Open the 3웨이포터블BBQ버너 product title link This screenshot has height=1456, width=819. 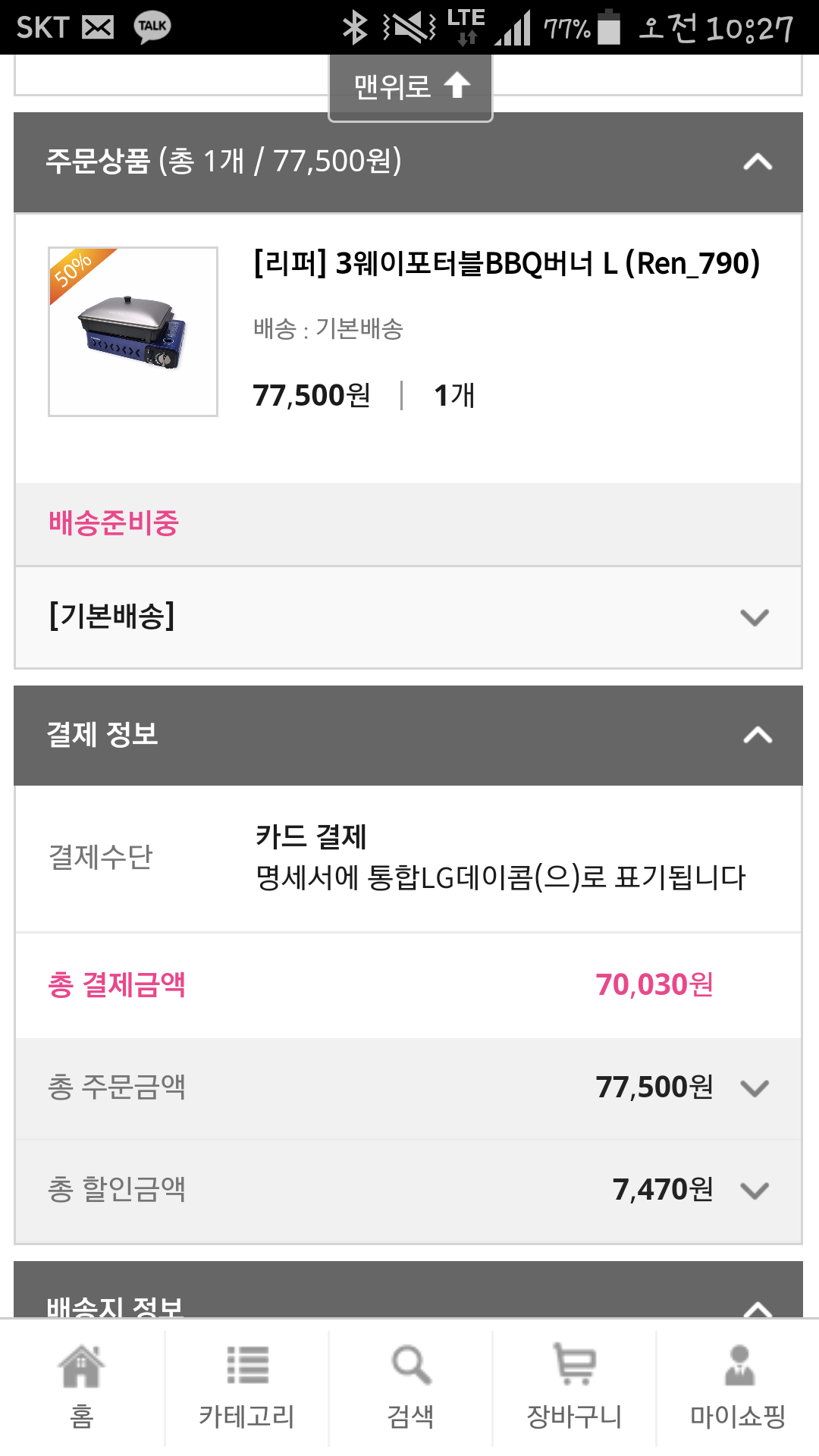(507, 264)
